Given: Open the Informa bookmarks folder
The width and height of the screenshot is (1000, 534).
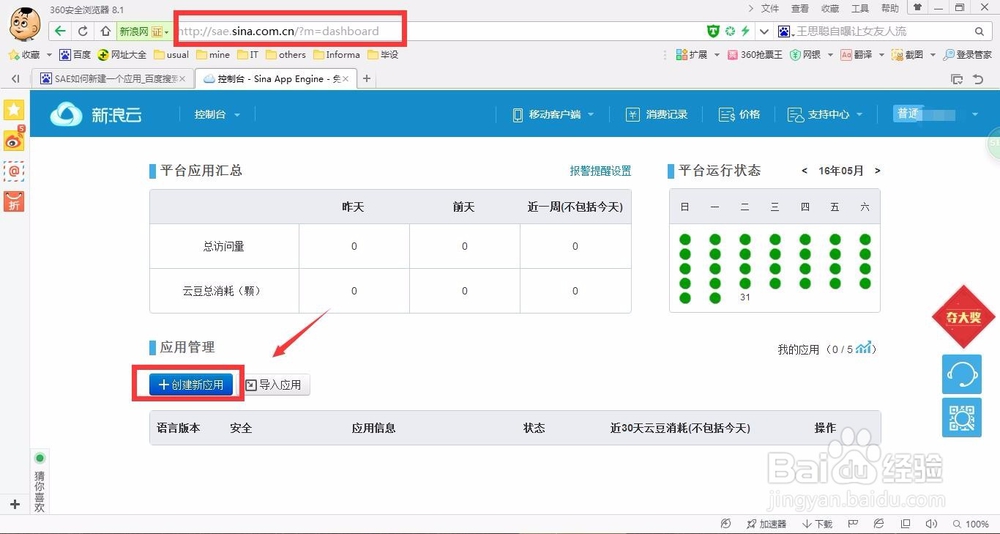Looking at the screenshot, I should point(337,55).
